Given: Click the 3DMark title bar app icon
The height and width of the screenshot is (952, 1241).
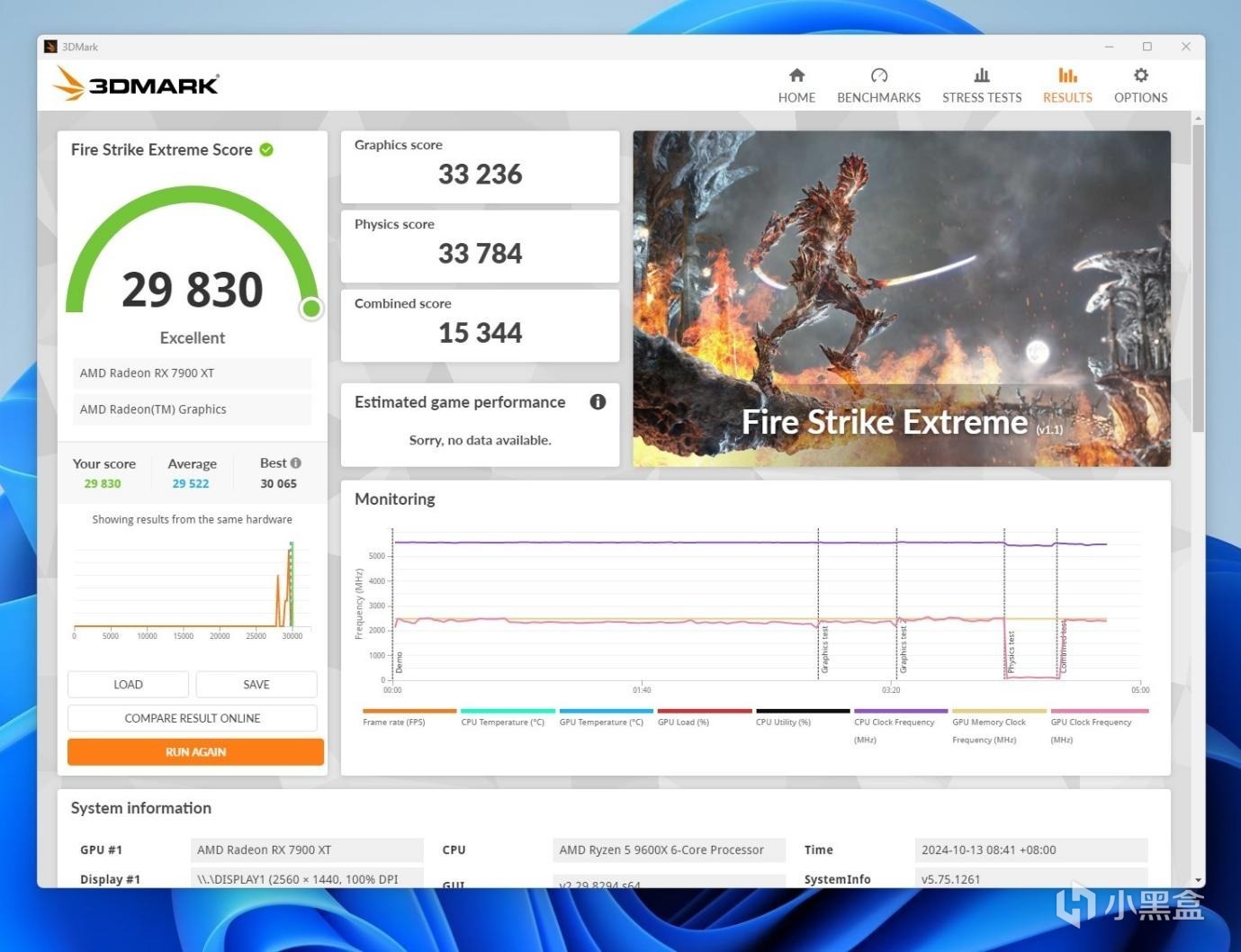Looking at the screenshot, I should [51, 47].
